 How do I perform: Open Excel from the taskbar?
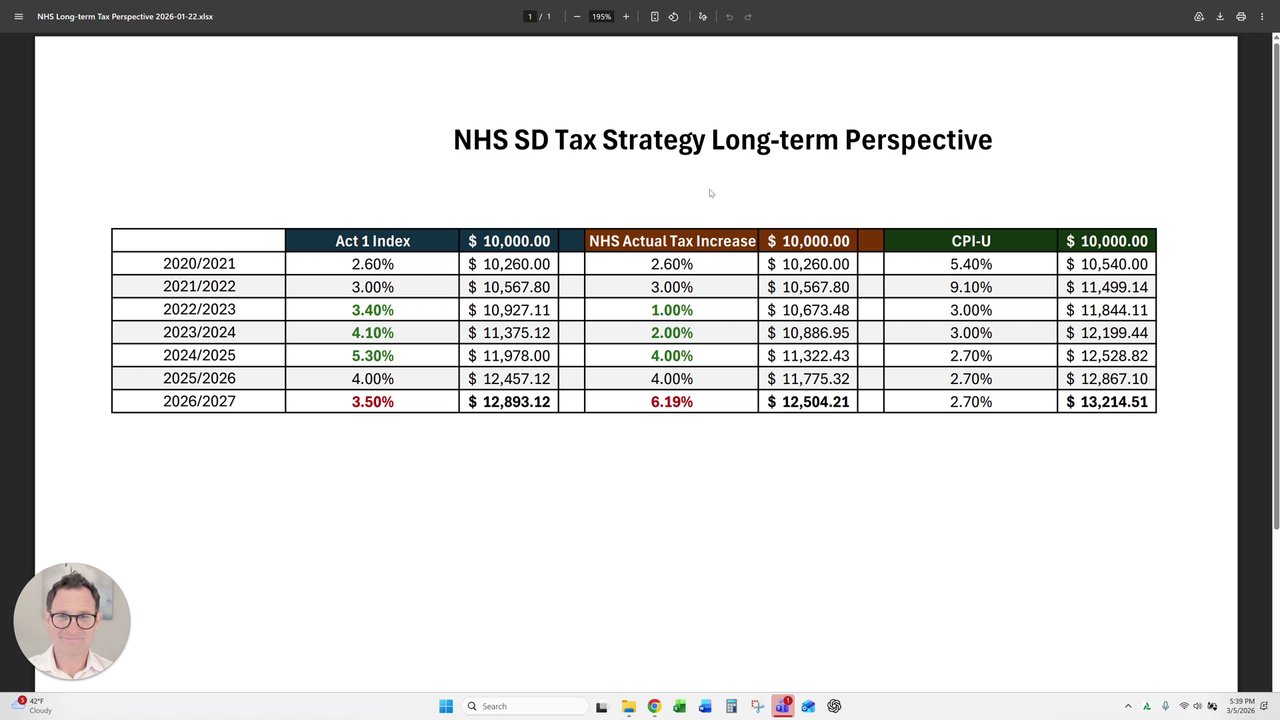click(679, 706)
